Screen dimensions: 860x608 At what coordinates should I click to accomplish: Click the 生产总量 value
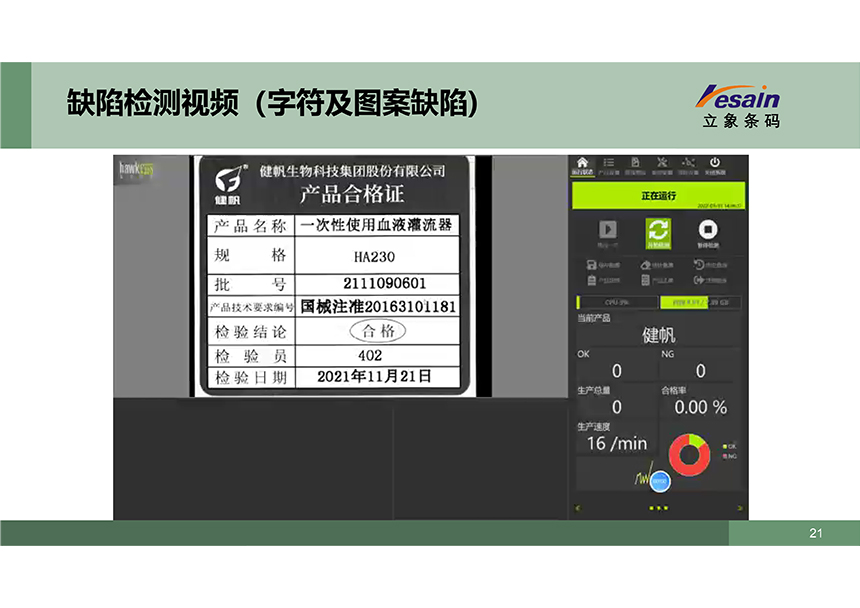click(x=616, y=407)
